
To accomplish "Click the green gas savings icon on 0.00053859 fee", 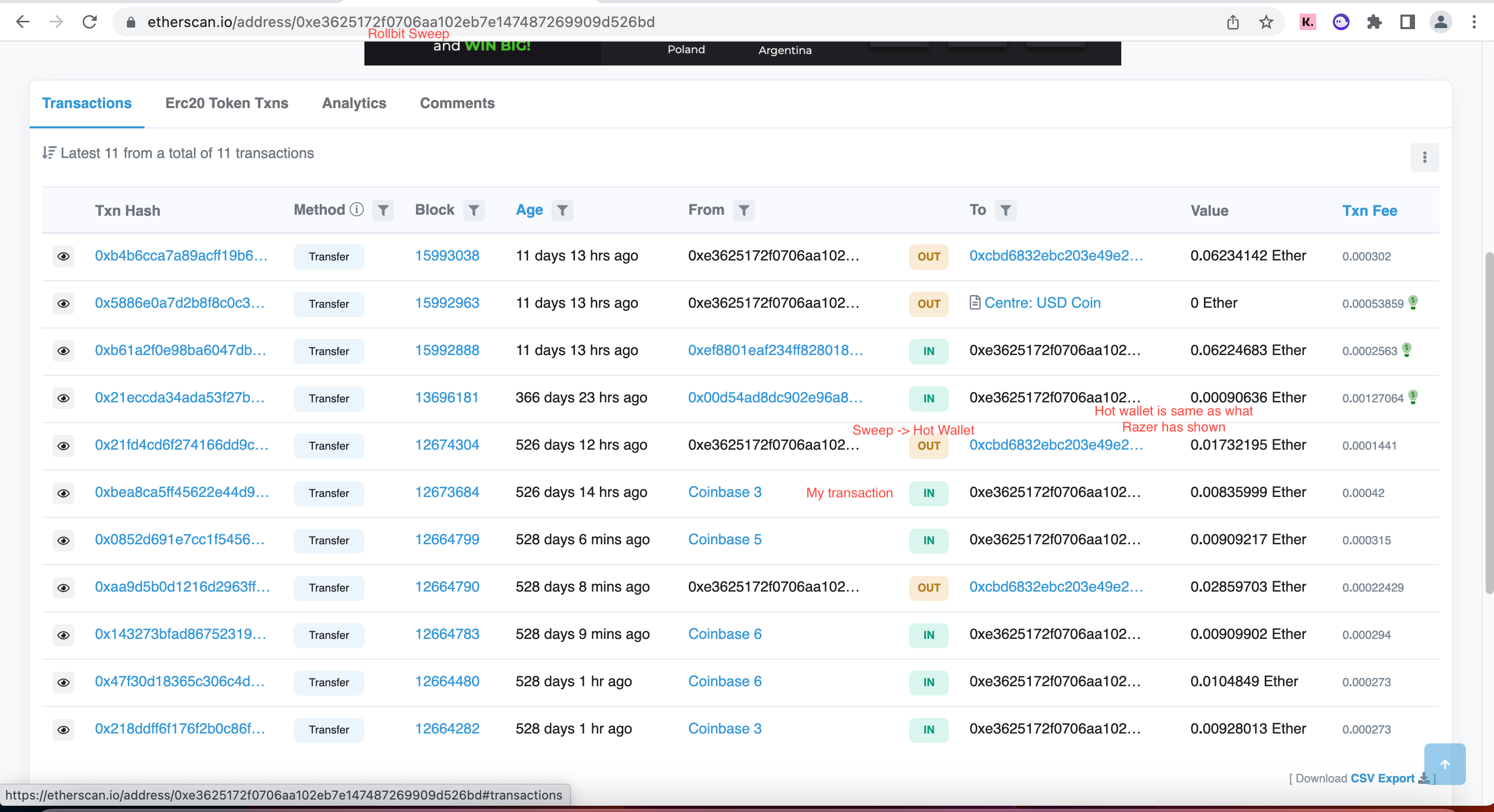I will (1413, 302).
